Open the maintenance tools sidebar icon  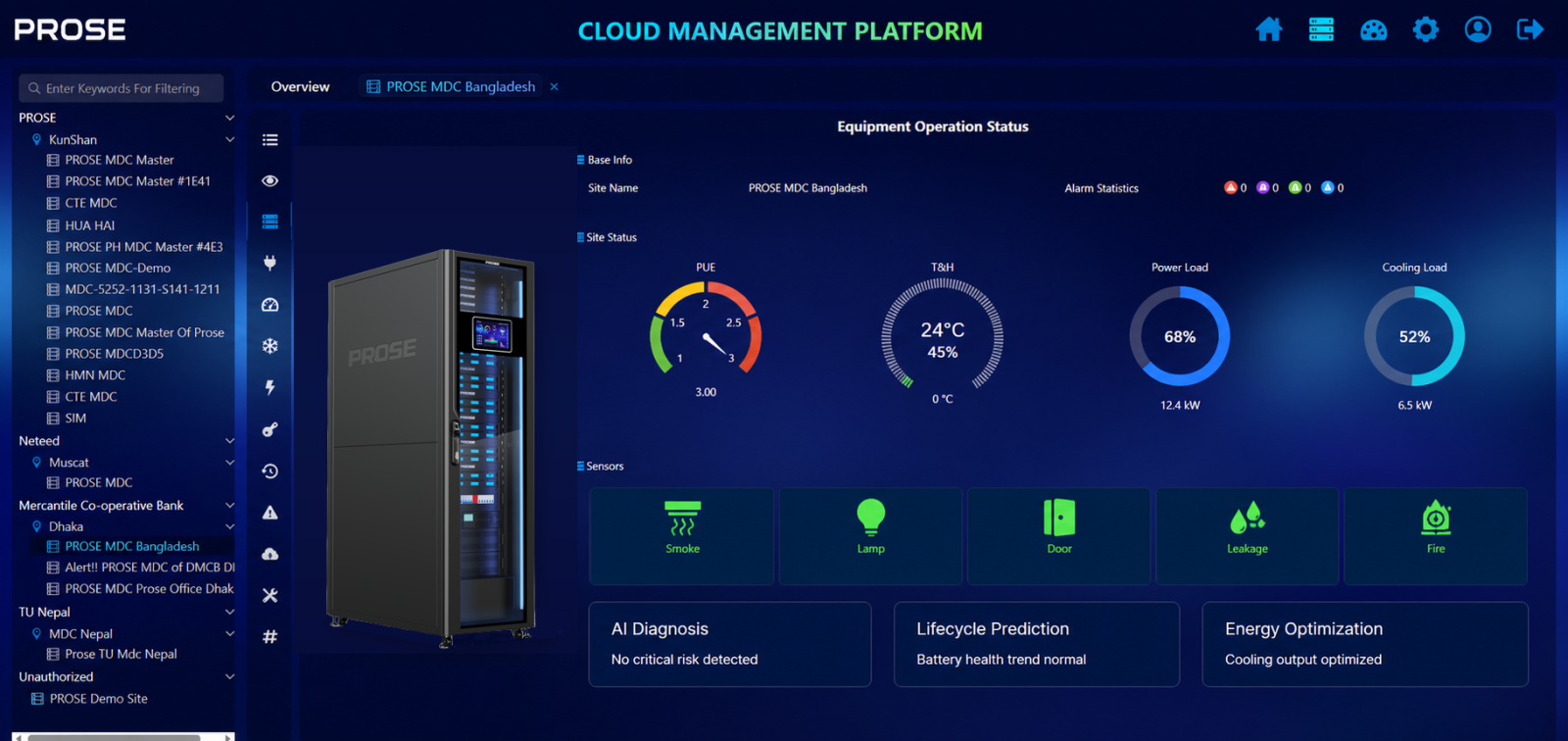click(270, 595)
